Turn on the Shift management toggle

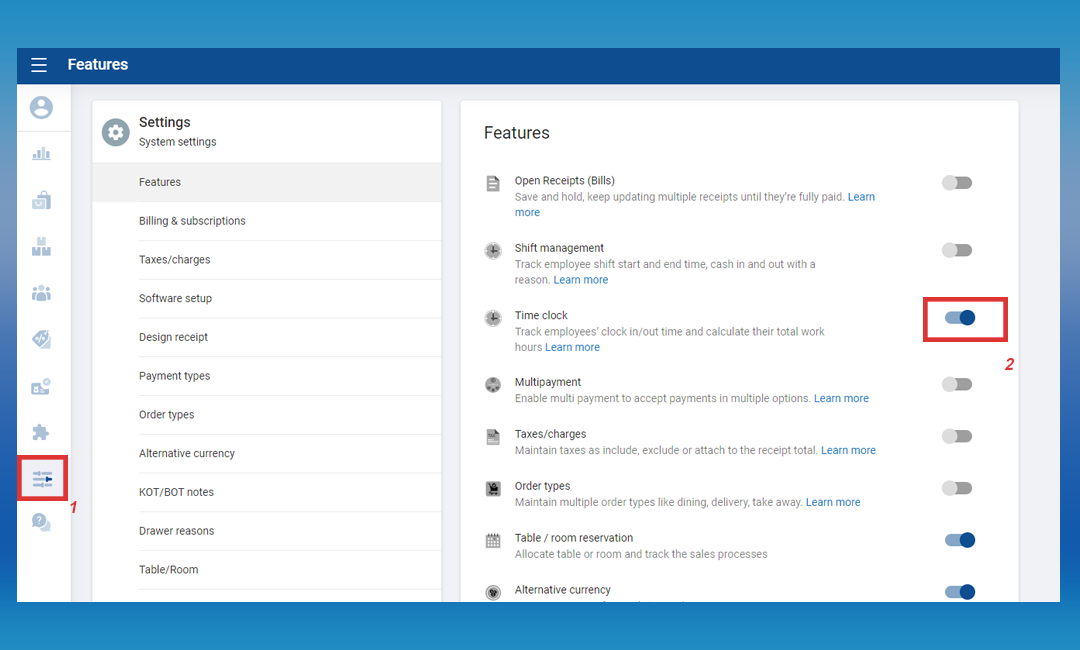coord(957,250)
